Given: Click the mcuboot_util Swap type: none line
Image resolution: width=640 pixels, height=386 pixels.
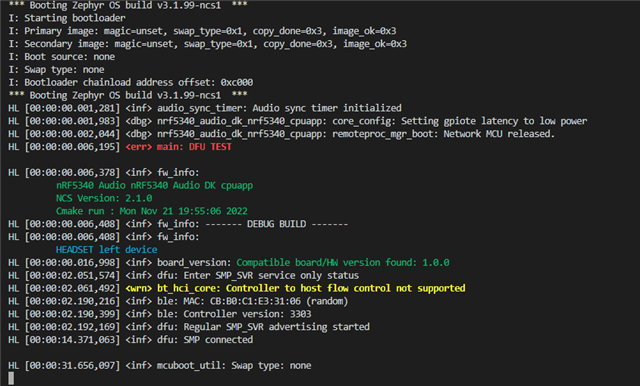Looking at the screenshot, I should (160, 365).
